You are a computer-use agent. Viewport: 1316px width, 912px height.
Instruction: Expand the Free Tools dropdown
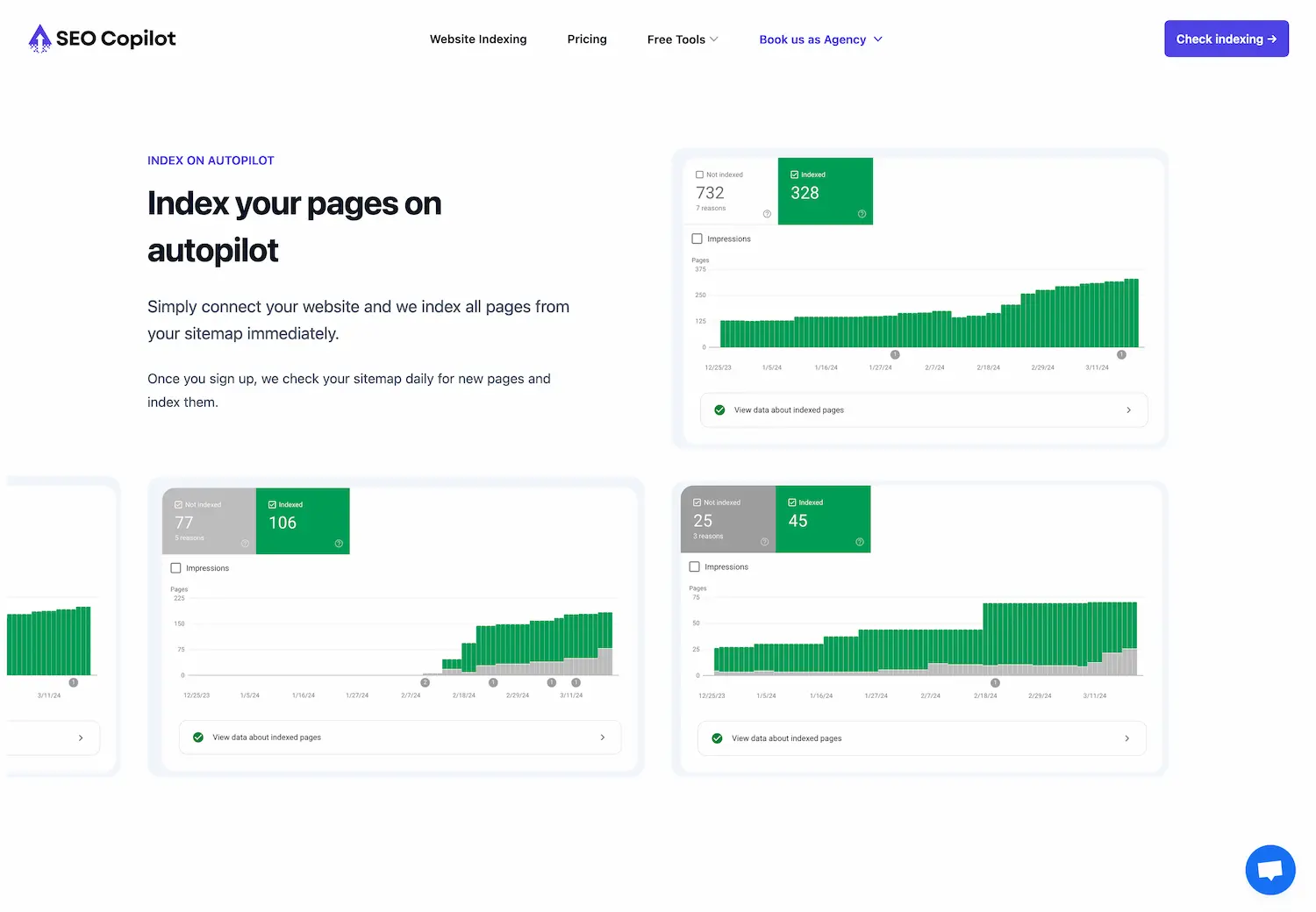coord(683,39)
